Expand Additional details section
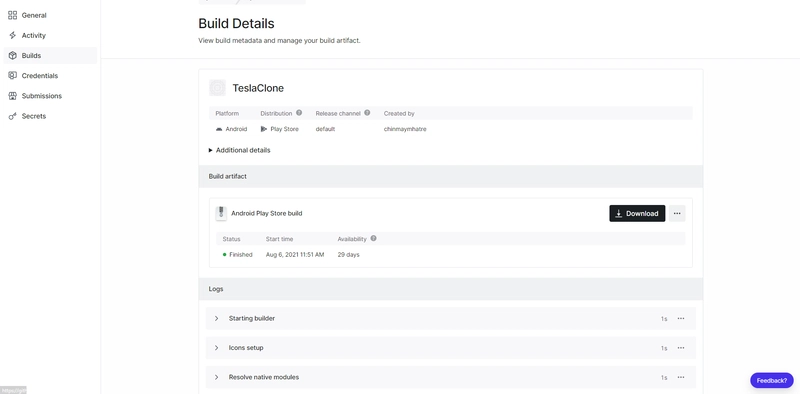Image resolution: width=800 pixels, height=394 pixels. point(240,150)
